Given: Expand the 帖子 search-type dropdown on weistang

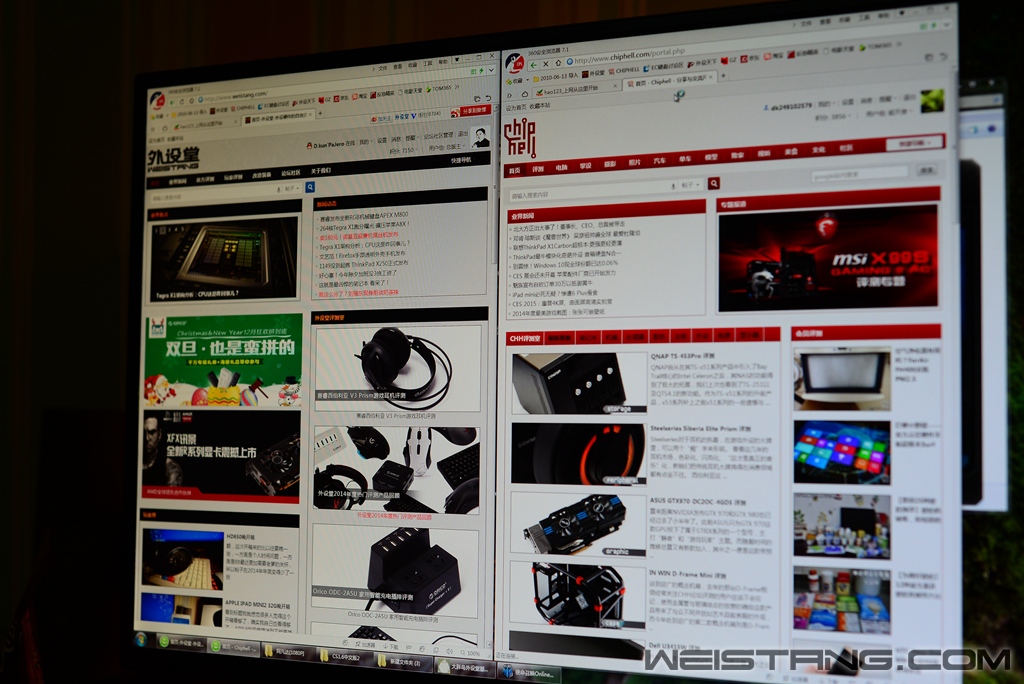Looking at the screenshot, I should point(289,189).
